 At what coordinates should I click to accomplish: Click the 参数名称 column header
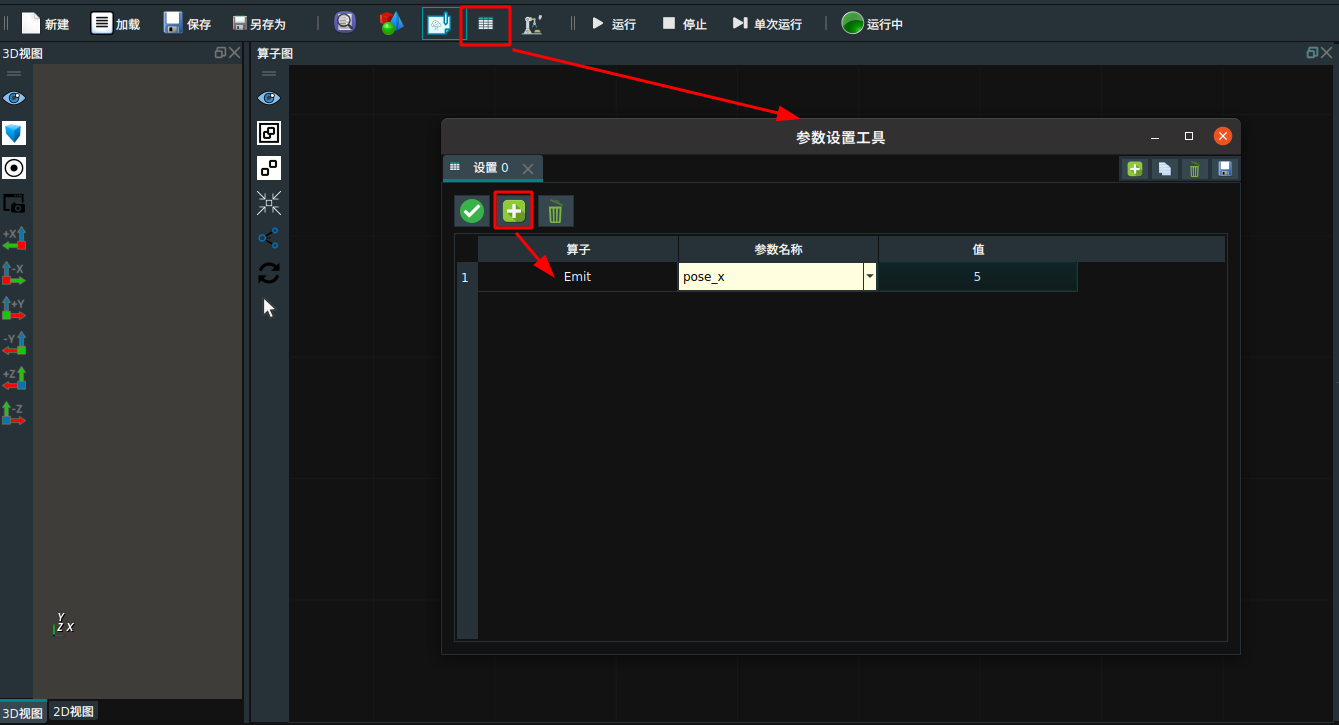click(778, 249)
